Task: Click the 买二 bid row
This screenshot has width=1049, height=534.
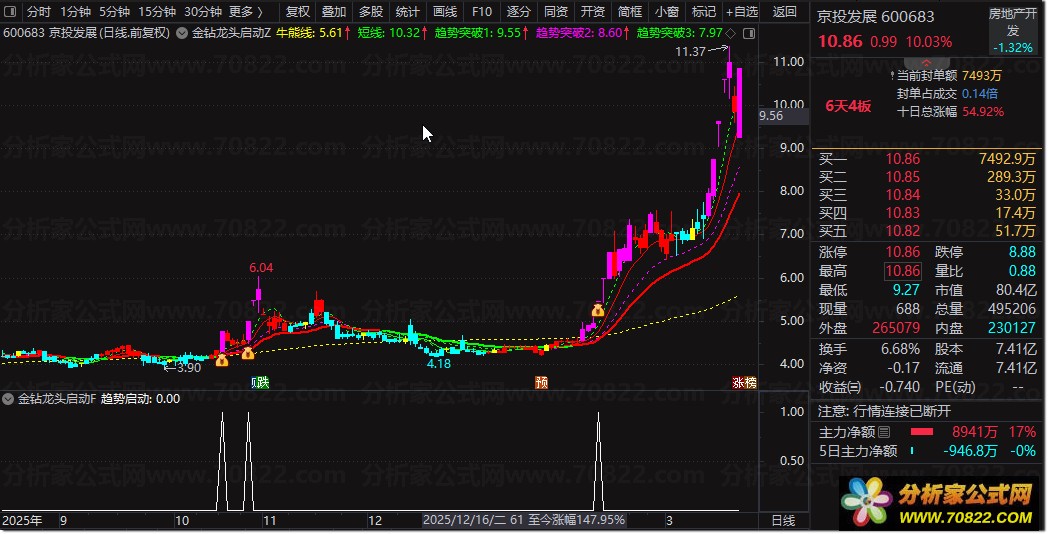Action: (927, 177)
